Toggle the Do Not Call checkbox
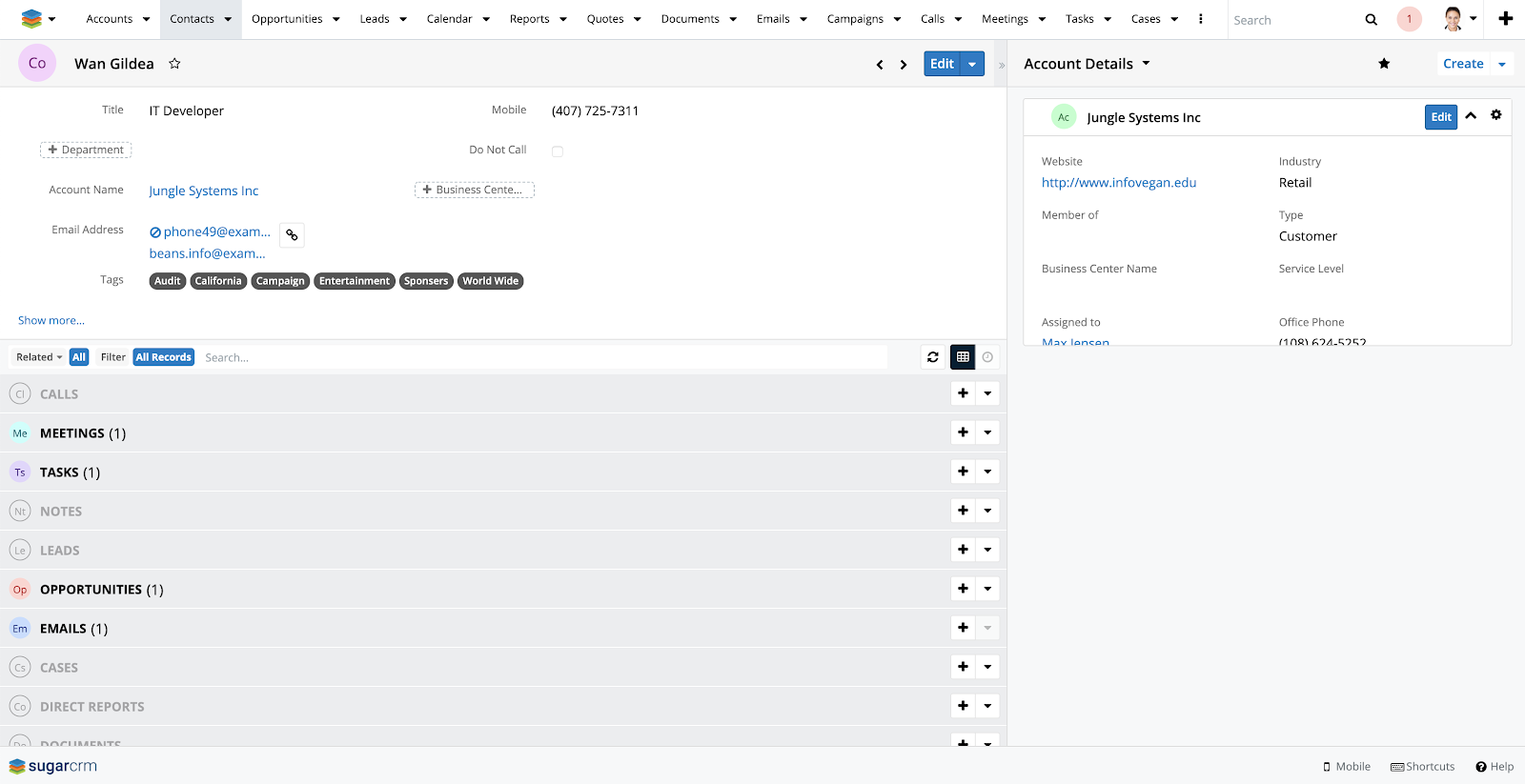Viewport: 1525px width, 784px height. pyautogui.click(x=558, y=151)
